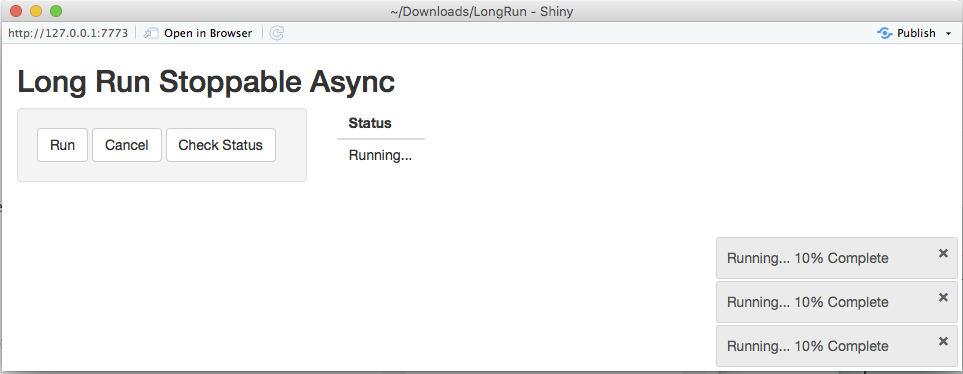Dismiss the topmost Running notification
The image size is (963, 374).
click(943, 253)
